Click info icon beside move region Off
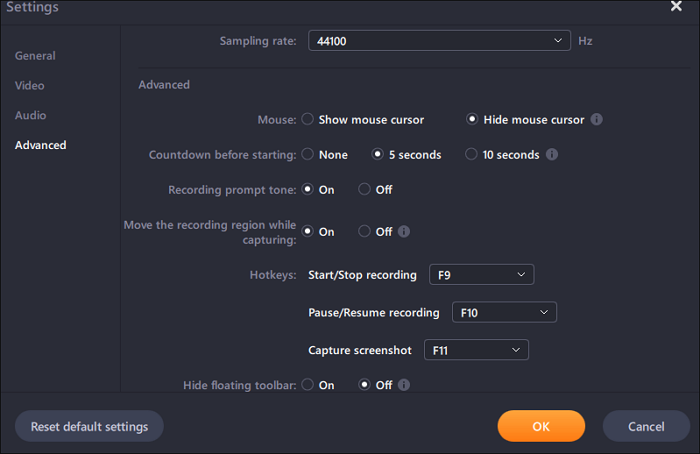700x454 pixels. (x=404, y=231)
